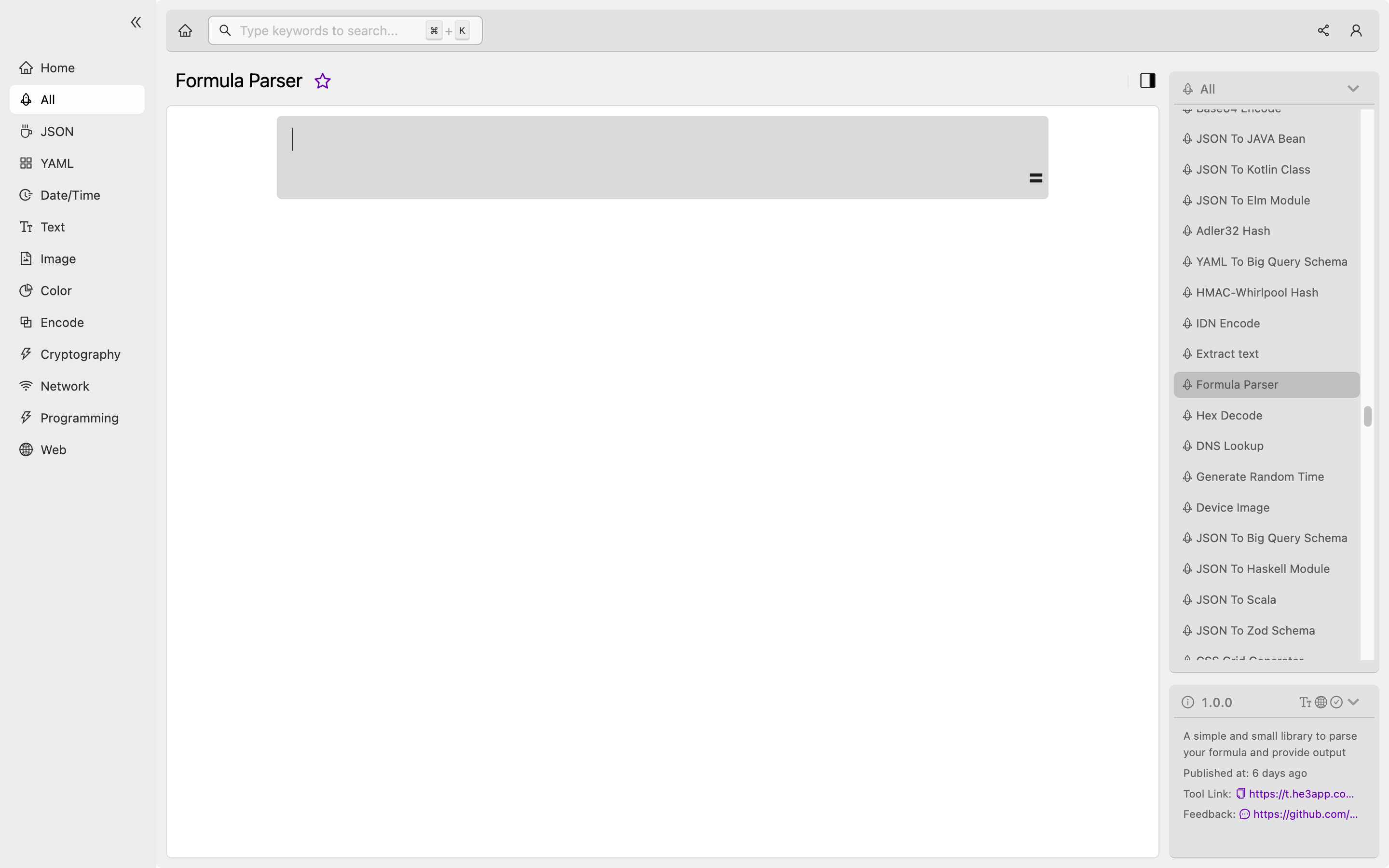The image size is (1389, 868).
Task: Select the YAML category menu item
Action: (57, 163)
